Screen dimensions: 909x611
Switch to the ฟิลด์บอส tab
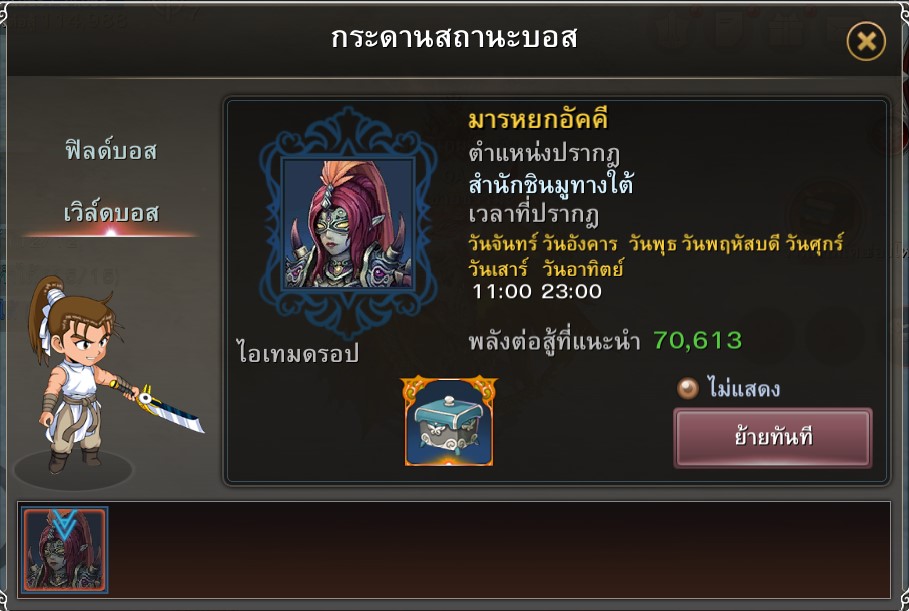coord(111,151)
